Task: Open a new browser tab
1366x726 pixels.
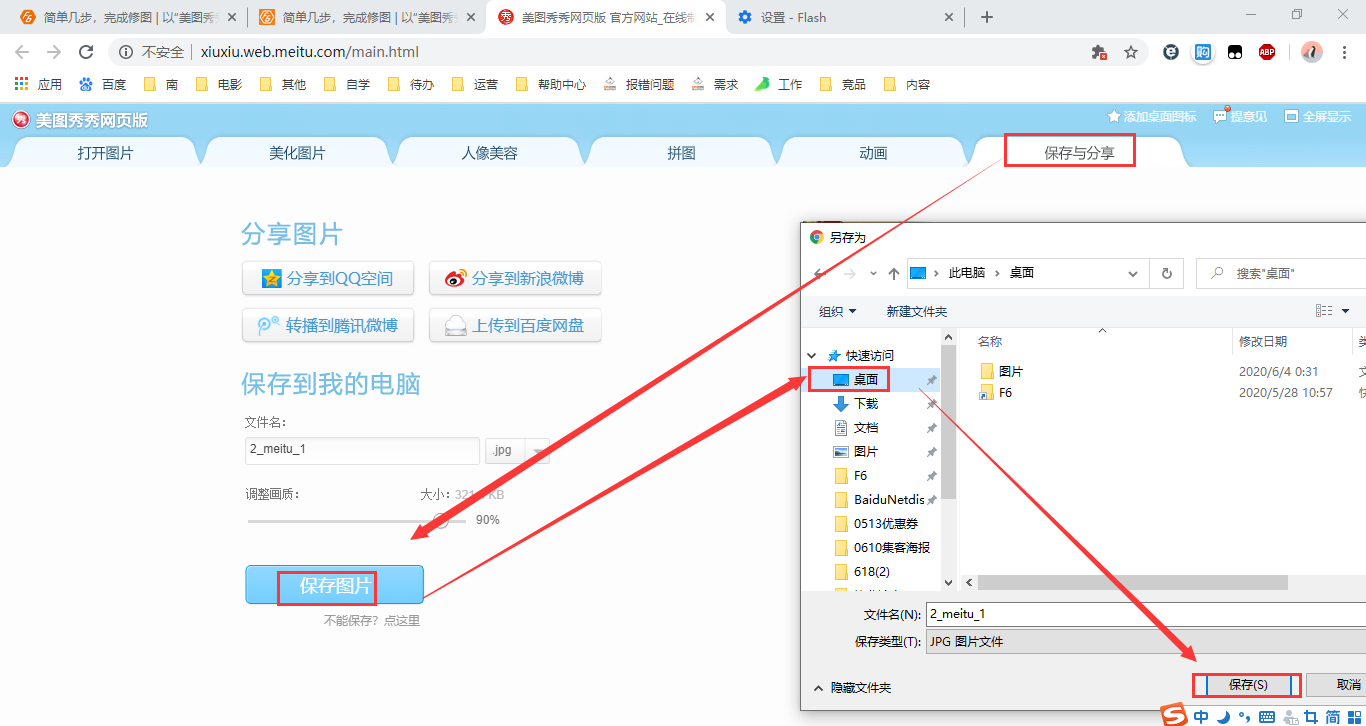Action: click(x=987, y=17)
